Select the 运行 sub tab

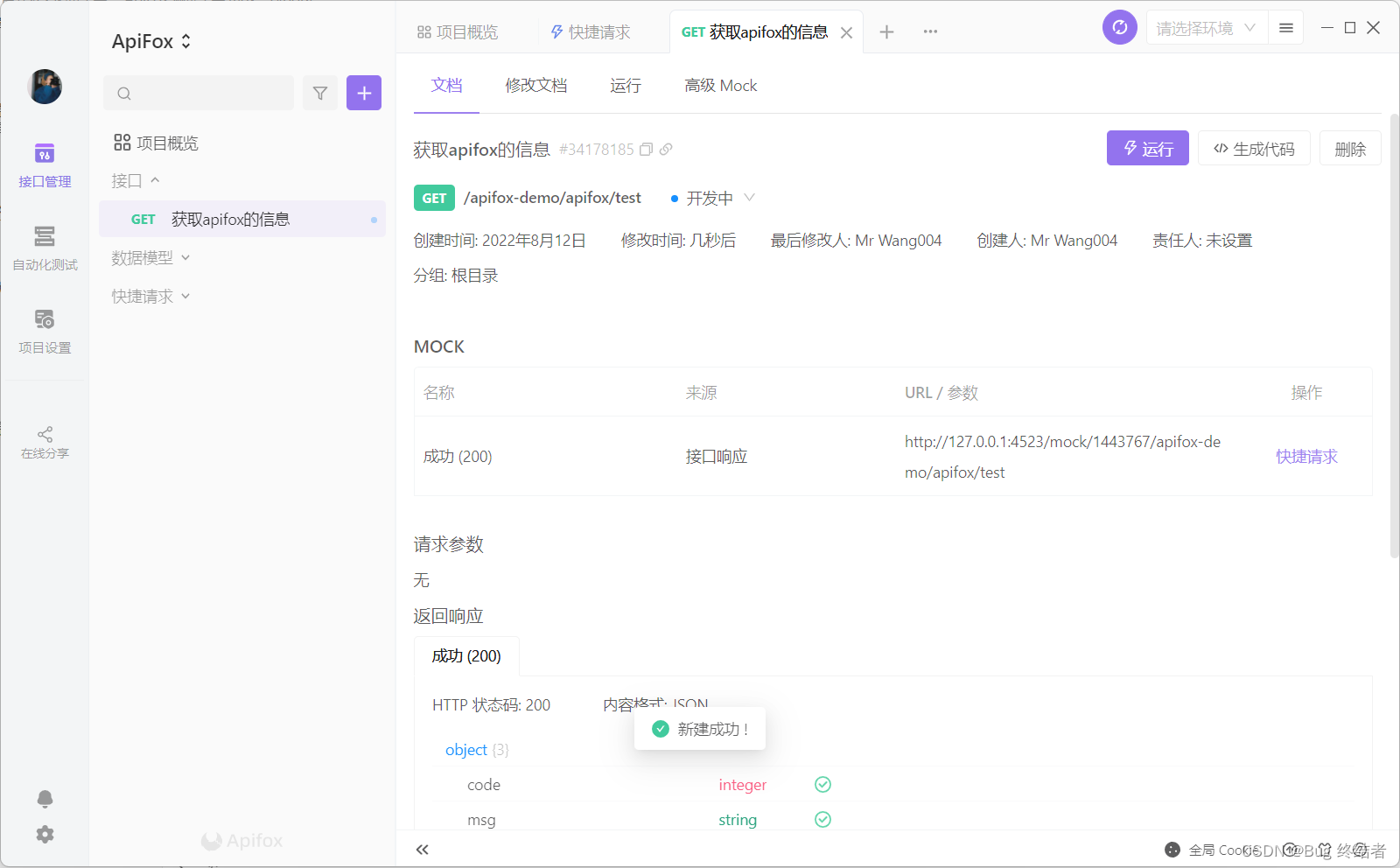[x=626, y=86]
